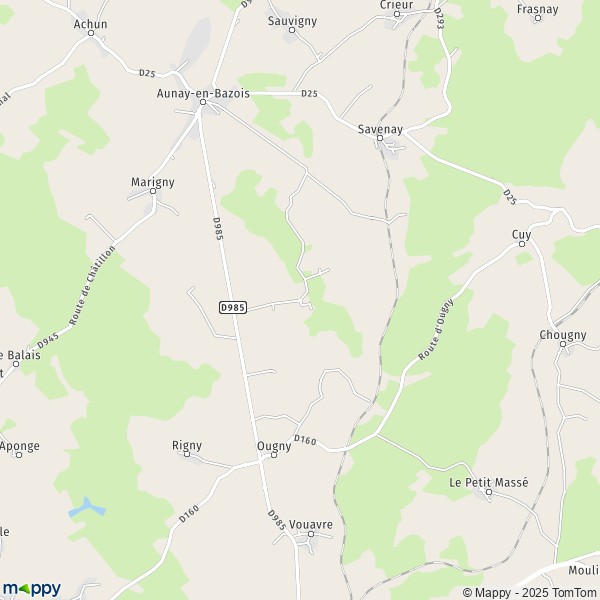Click the Frasnay village marker
600x600 pixels.
click(538, 18)
